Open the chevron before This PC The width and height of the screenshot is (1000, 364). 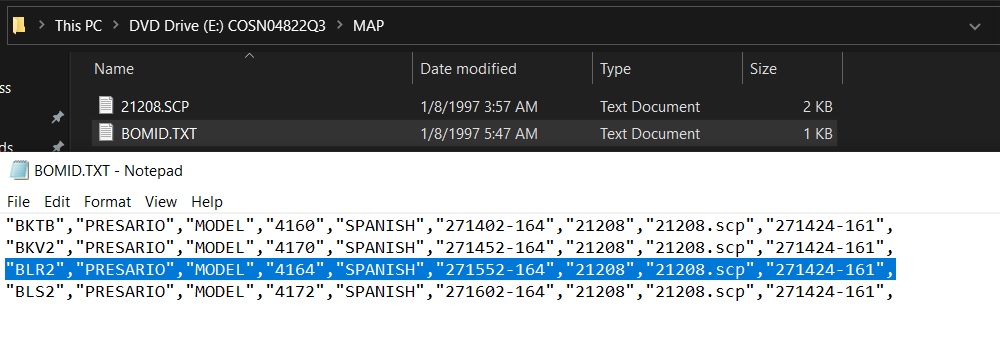click(x=41, y=25)
